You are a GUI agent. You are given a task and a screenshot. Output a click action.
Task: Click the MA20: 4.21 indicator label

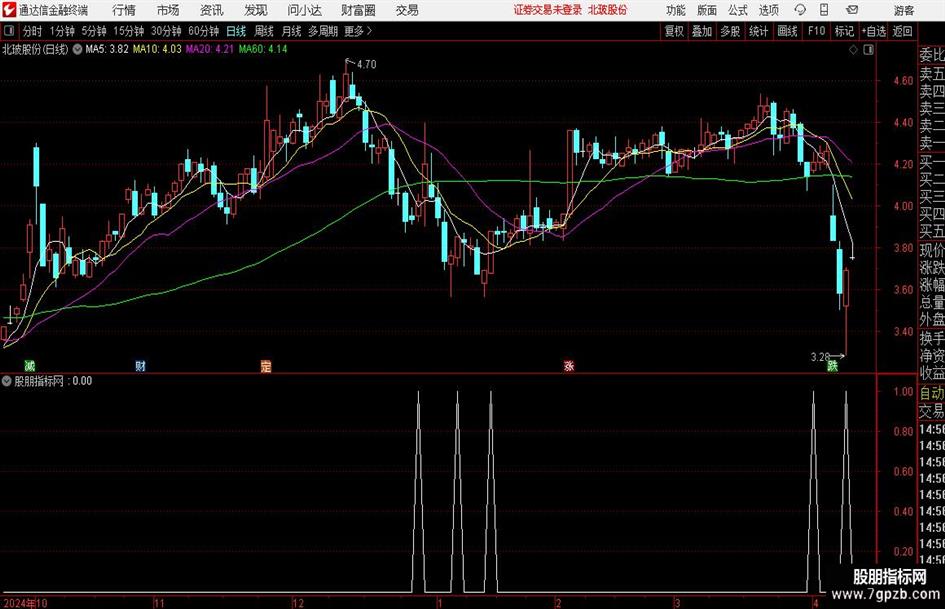click(209, 49)
